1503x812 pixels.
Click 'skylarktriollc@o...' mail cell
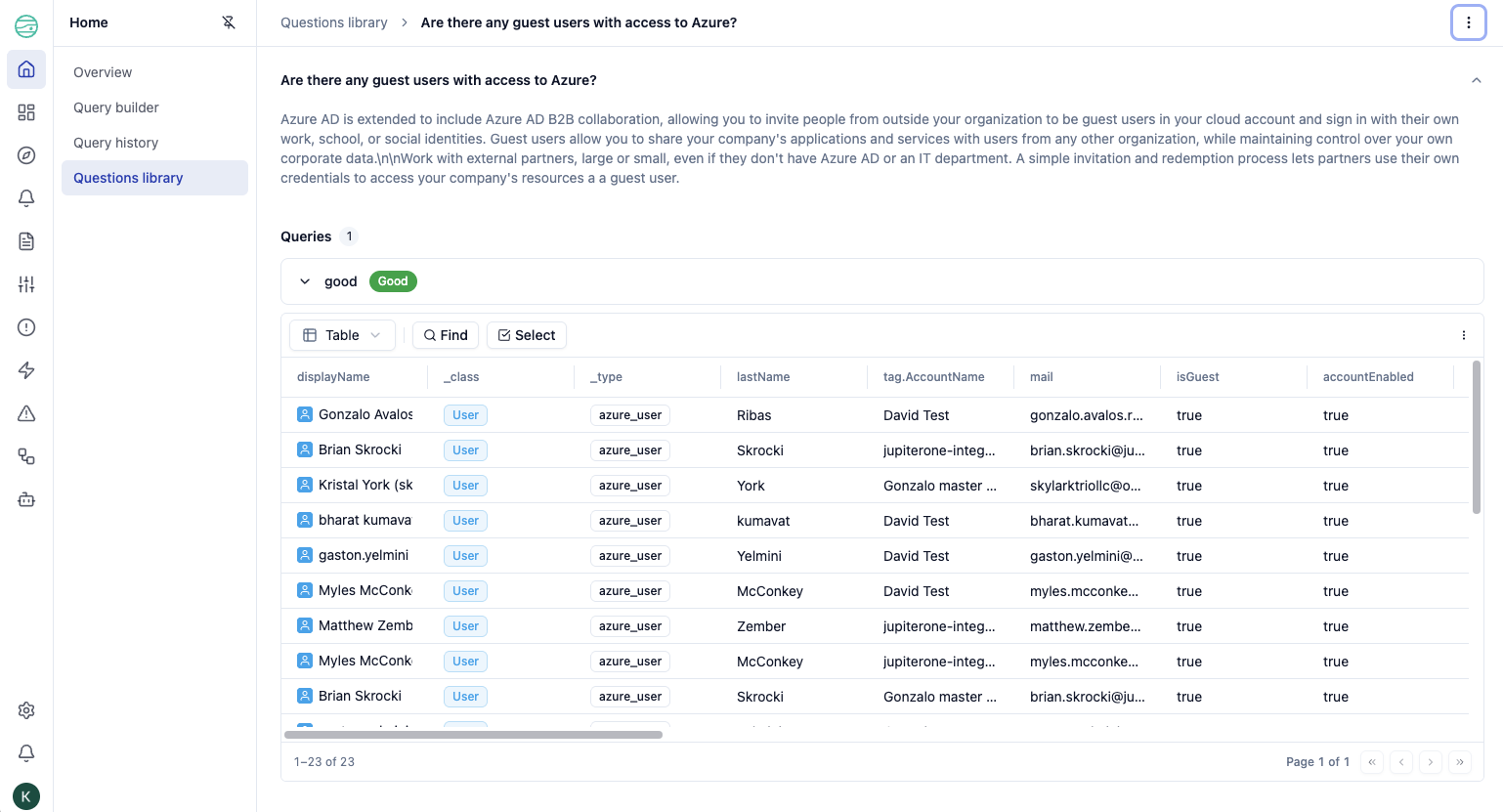(x=1086, y=486)
